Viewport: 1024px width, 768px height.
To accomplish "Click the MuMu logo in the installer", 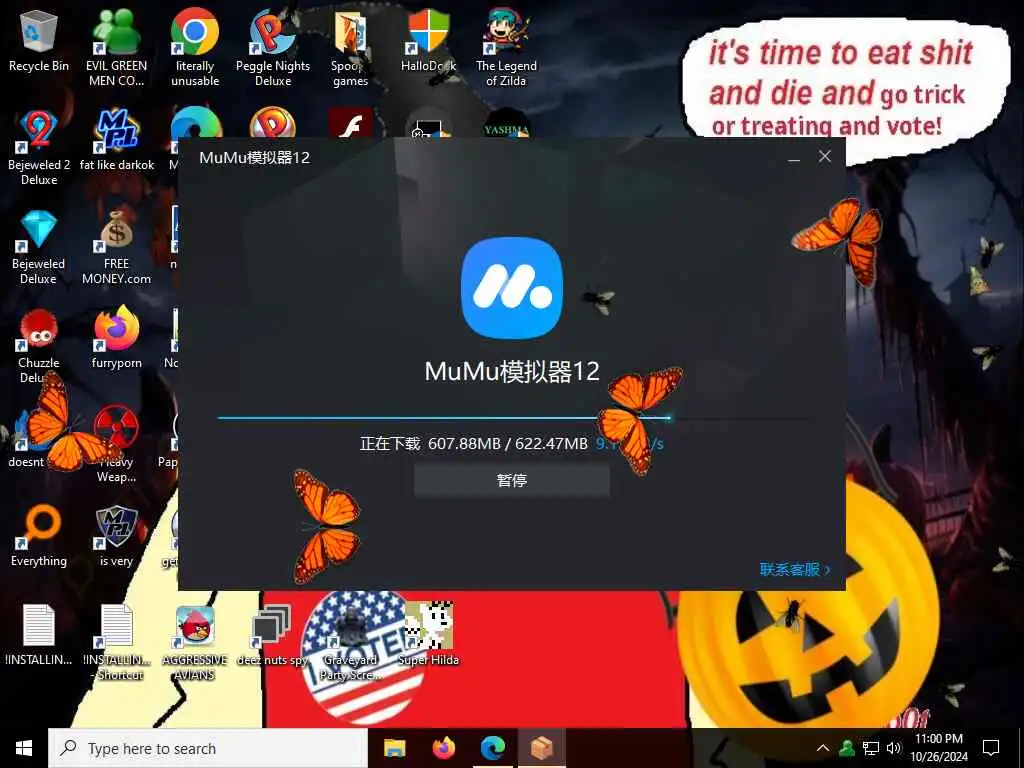I will pos(511,288).
